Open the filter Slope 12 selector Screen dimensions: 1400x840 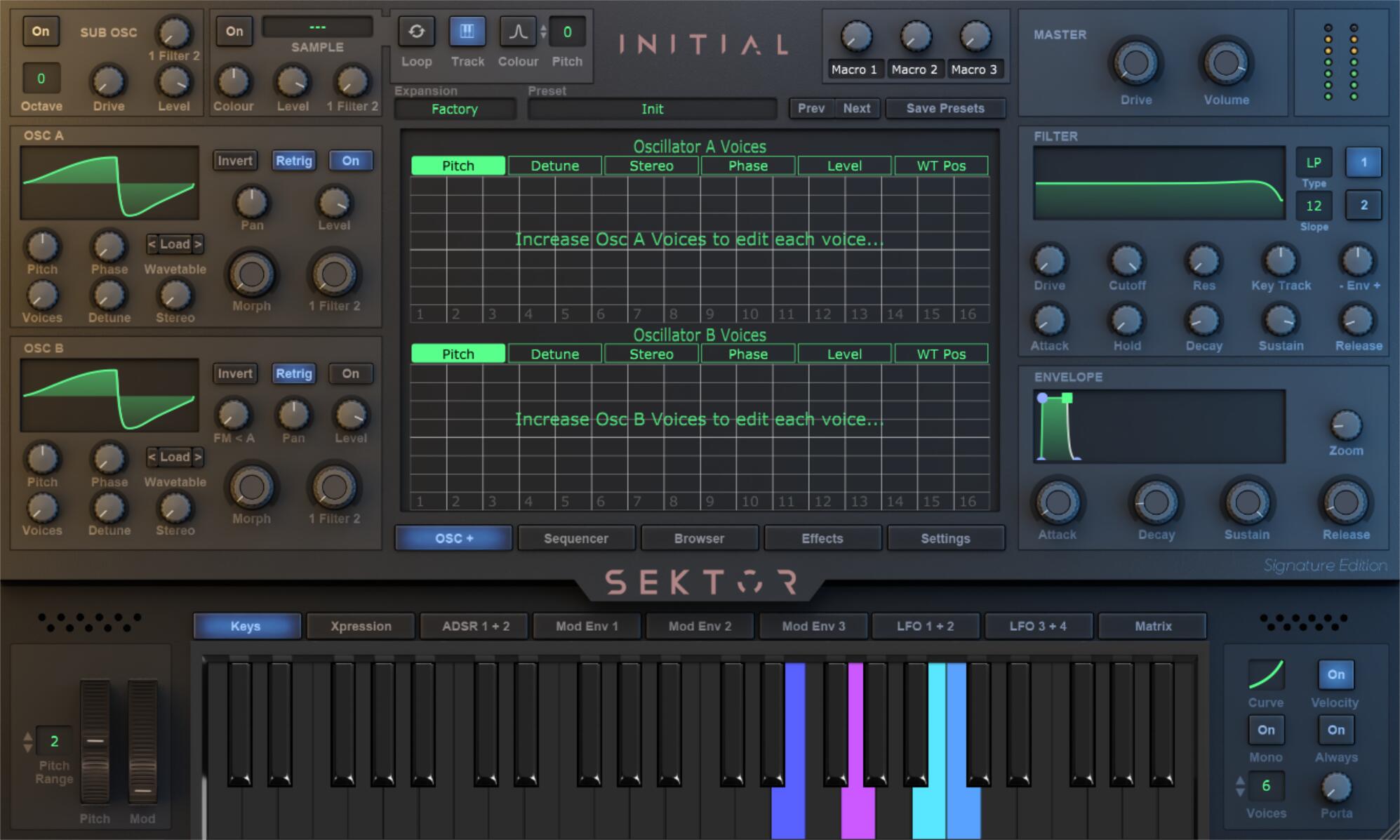coord(1313,206)
